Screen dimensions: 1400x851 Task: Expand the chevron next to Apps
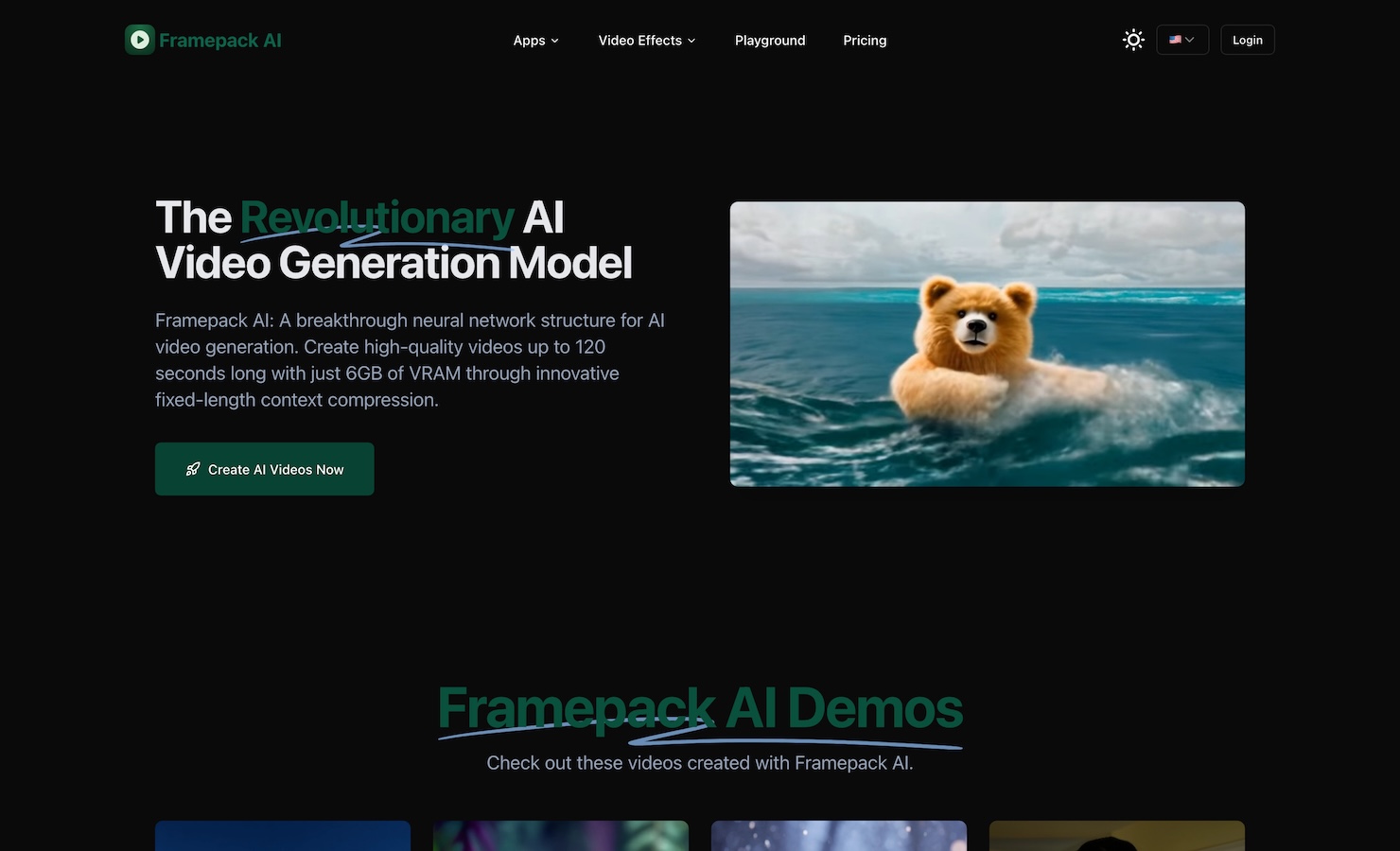[555, 41]
